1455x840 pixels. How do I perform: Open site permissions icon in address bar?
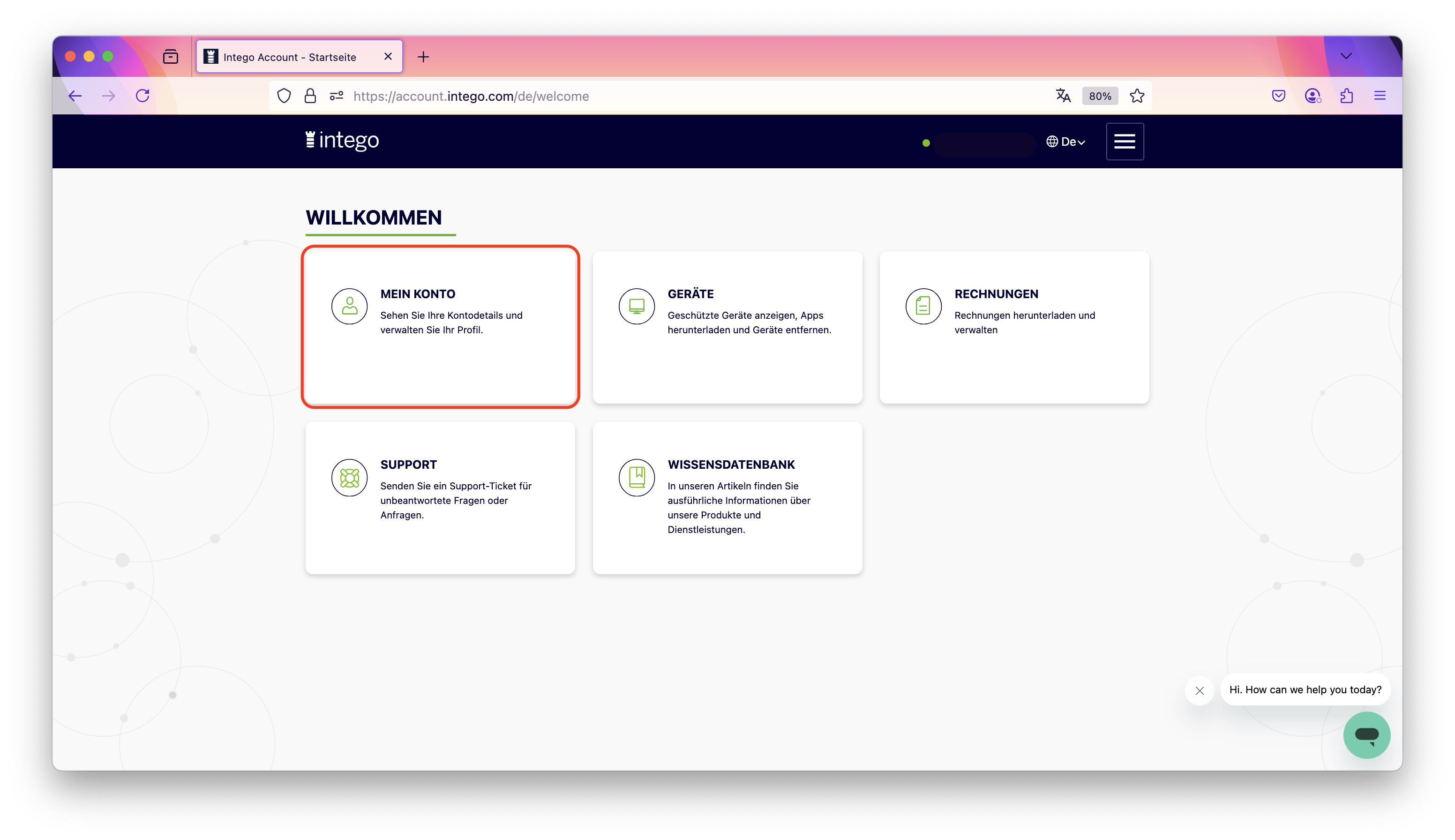[337, 96]
